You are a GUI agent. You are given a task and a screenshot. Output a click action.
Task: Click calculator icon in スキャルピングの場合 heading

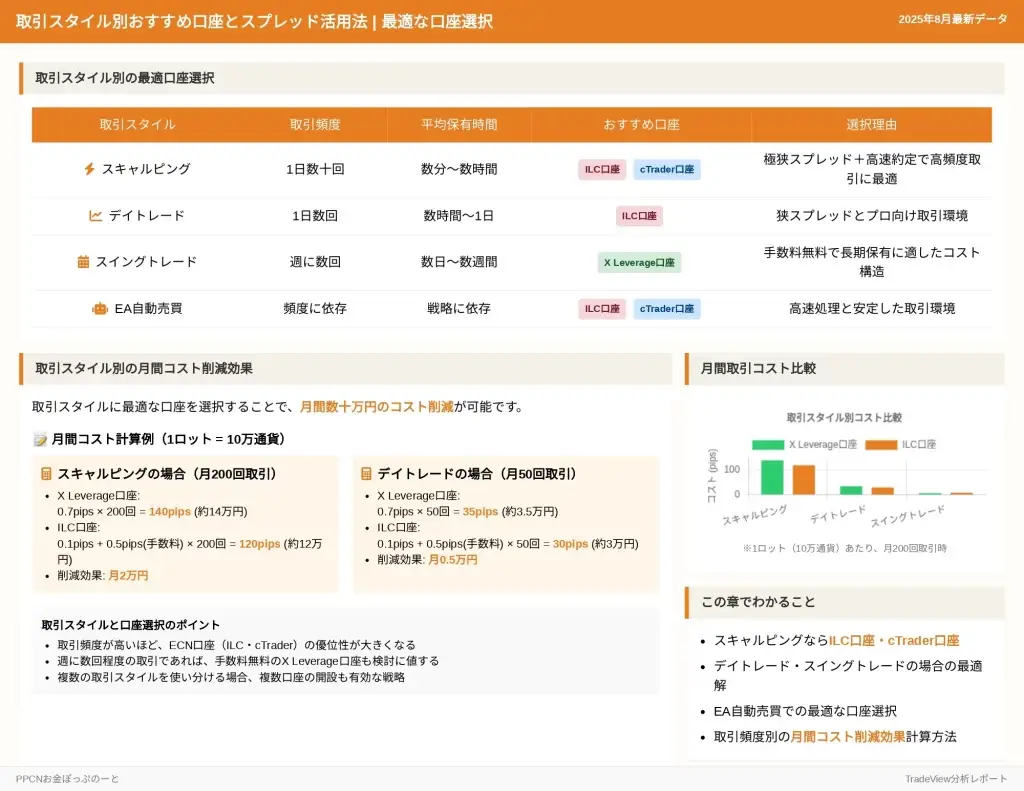46,474
